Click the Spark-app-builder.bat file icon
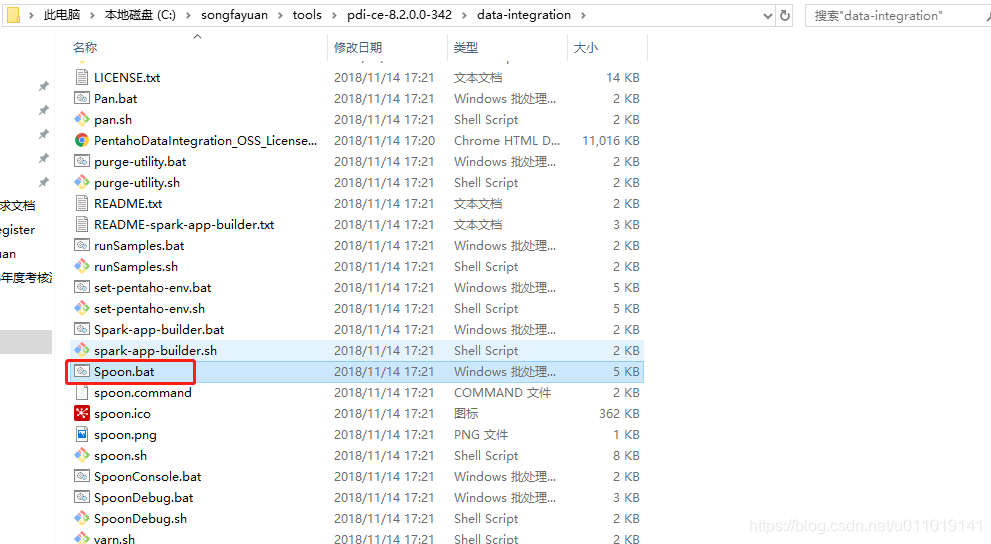Image resolution: width=991 pixels, height=544 pixels. pos(82,329)
